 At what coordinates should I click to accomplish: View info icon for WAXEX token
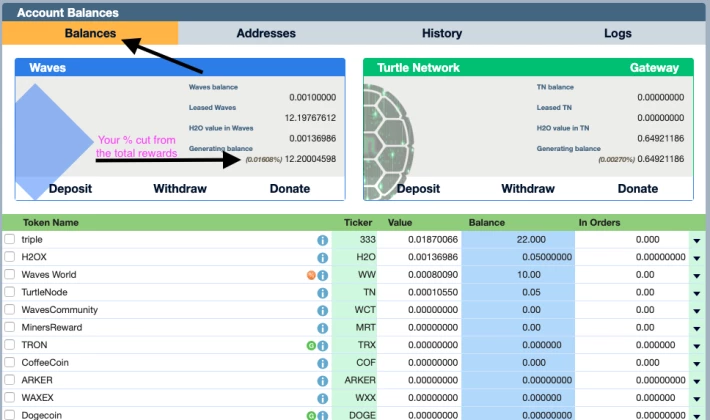point(323,398)
